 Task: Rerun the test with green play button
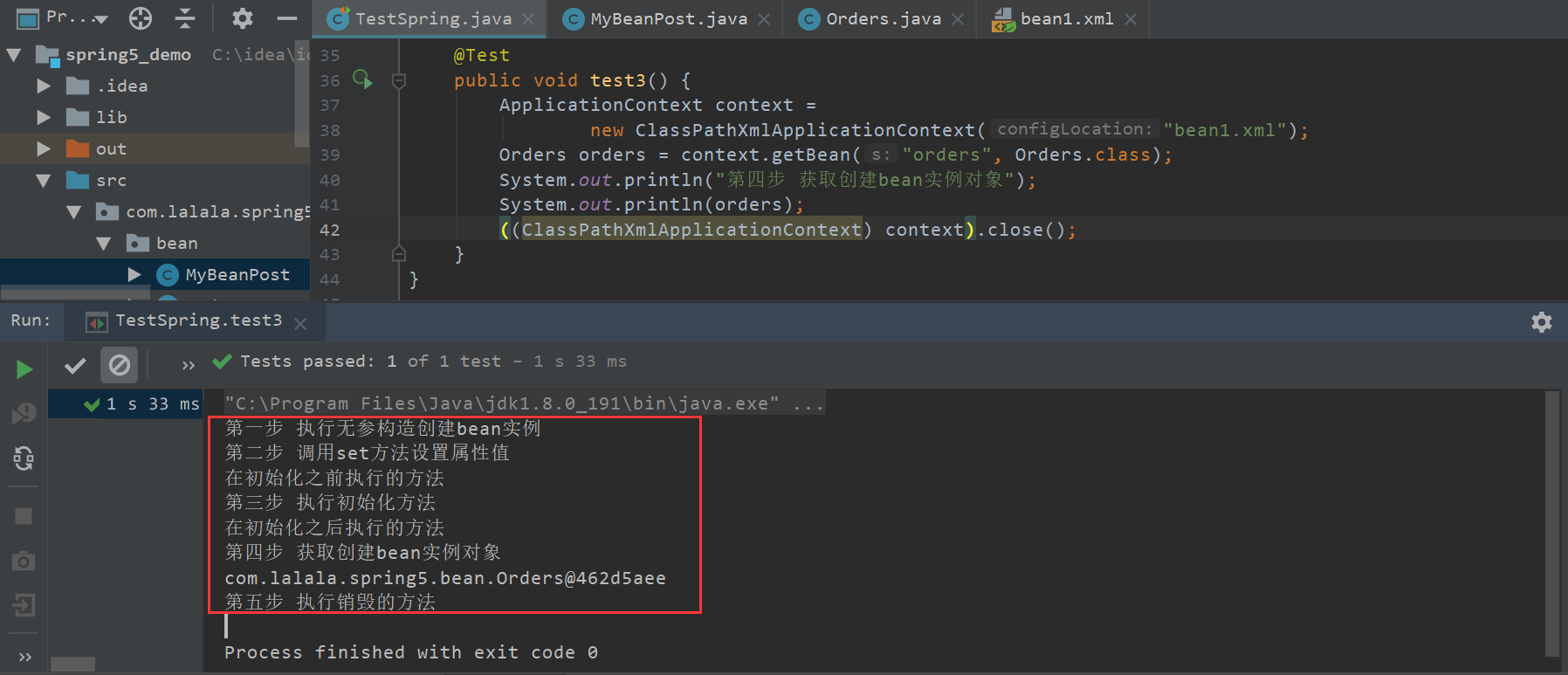24,369
